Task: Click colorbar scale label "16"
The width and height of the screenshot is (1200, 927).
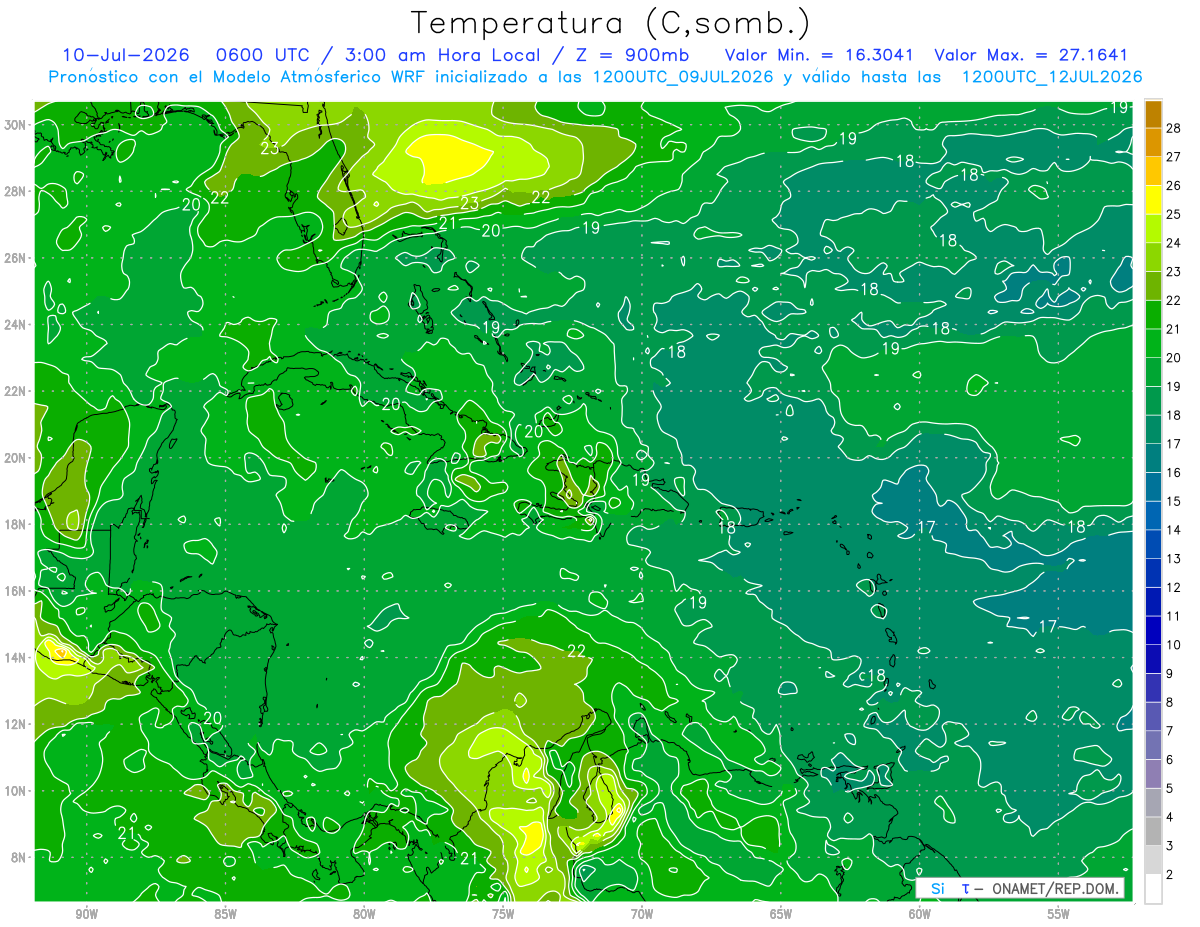Action: point(1174,473)
